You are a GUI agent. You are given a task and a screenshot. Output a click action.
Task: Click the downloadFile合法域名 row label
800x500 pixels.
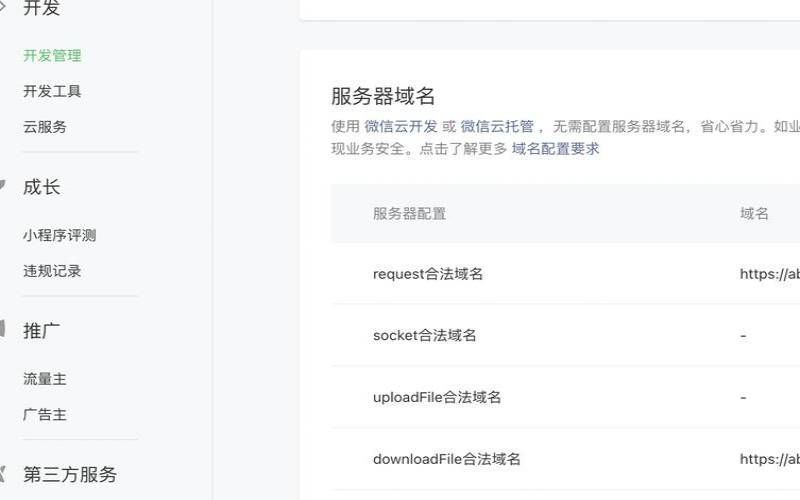[x=447, y=459]
